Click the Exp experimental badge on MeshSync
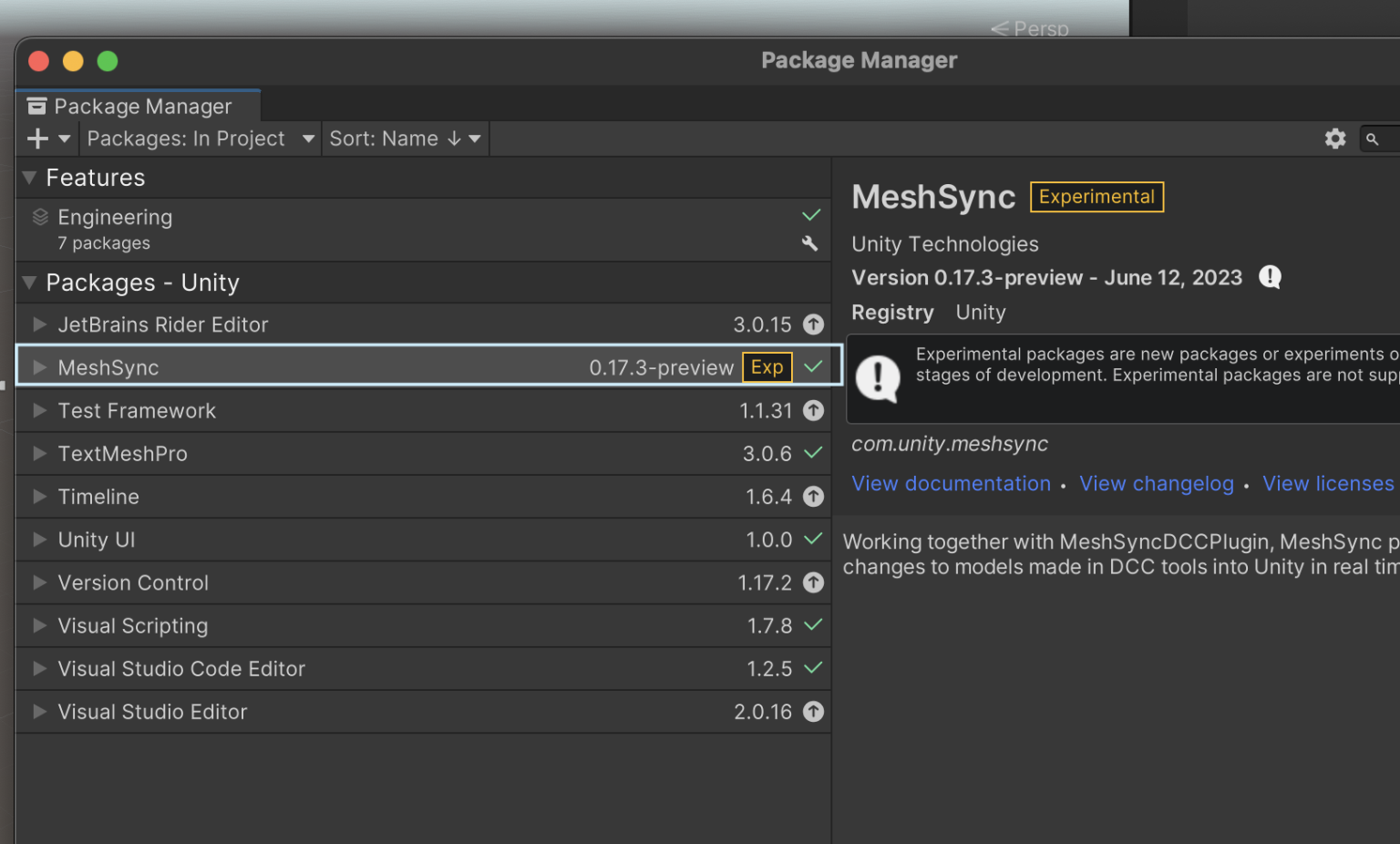 pyautogui.click(x=767, y=367)
